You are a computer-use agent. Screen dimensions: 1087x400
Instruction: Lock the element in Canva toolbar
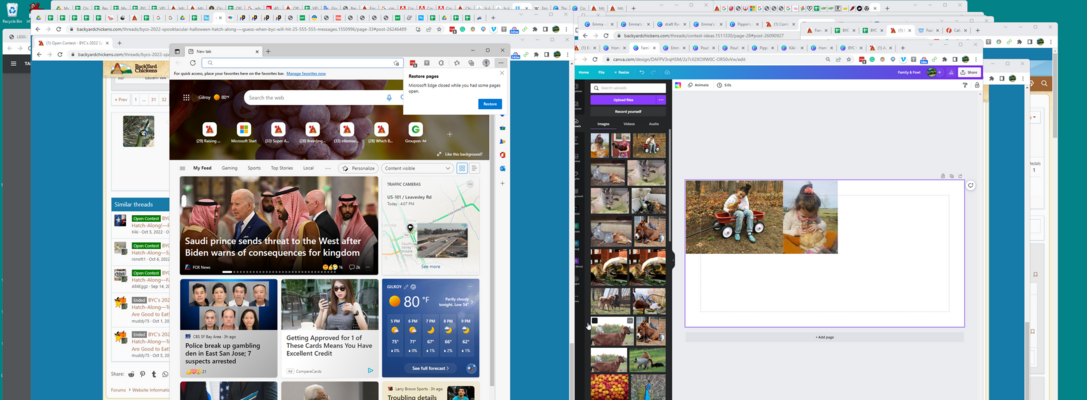[x=977, y=85]
